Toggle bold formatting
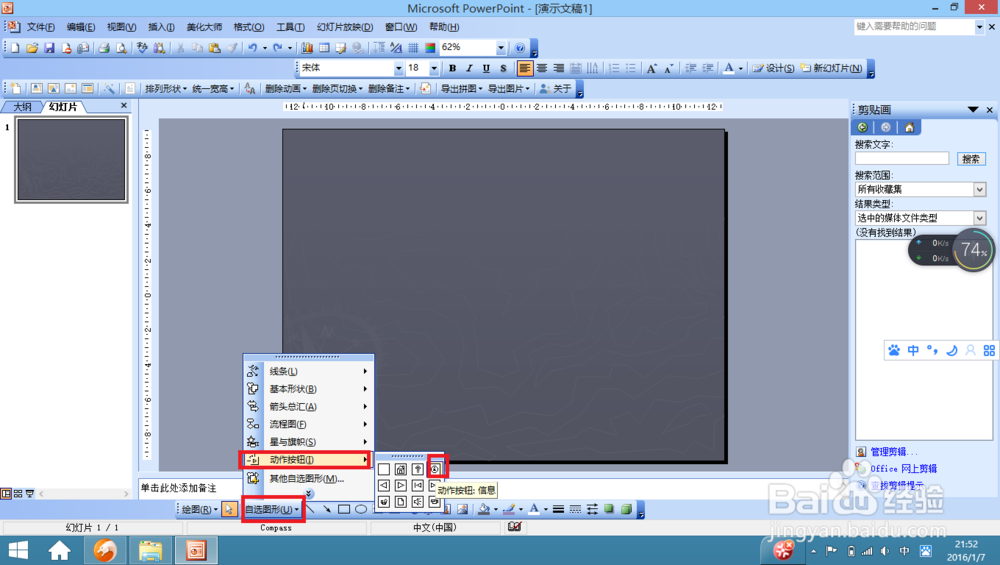Image resolution: width=1000 pixels, height=565 pixels. click(452, 68)
